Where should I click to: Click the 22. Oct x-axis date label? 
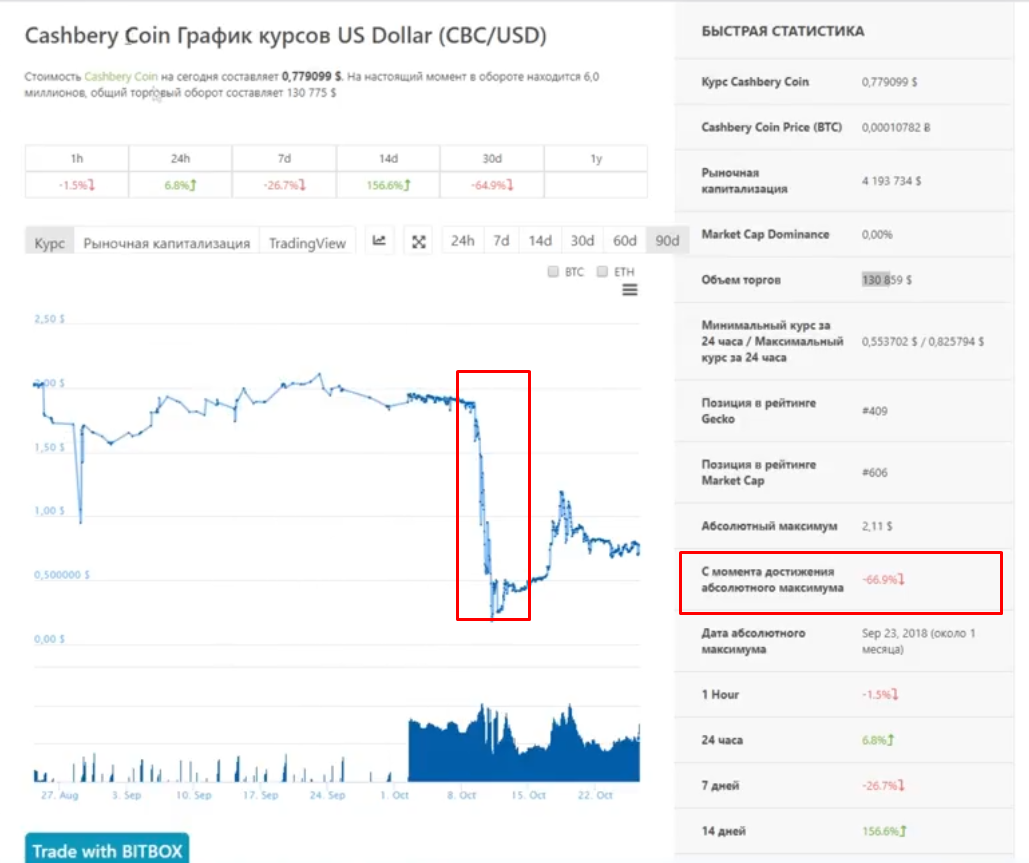595,795
